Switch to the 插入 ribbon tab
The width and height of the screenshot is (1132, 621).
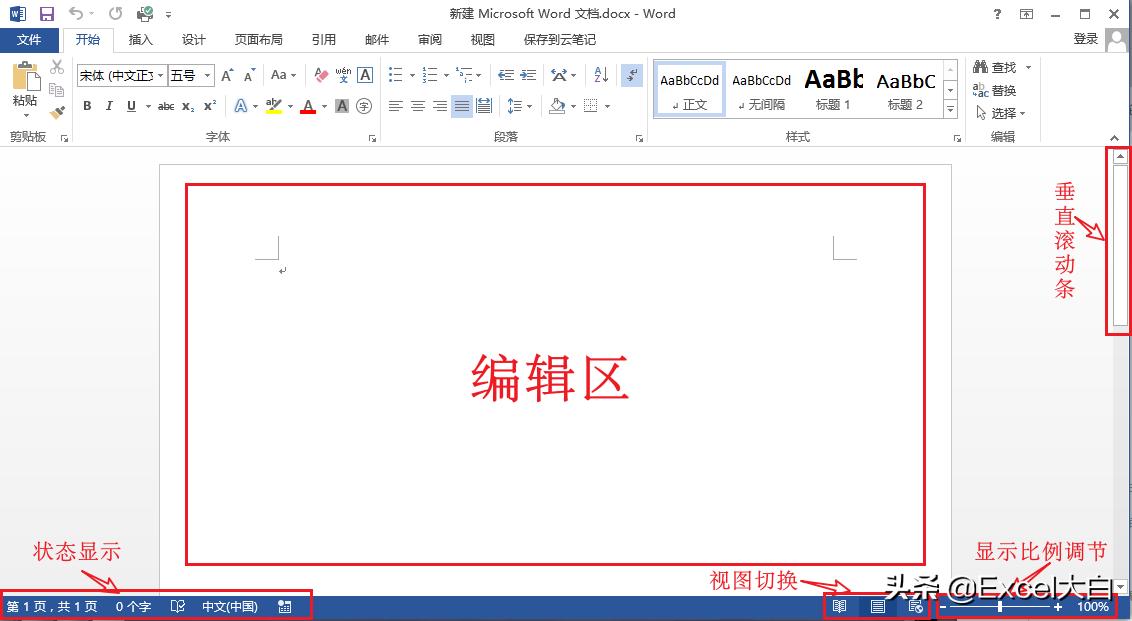click(140, 40)
